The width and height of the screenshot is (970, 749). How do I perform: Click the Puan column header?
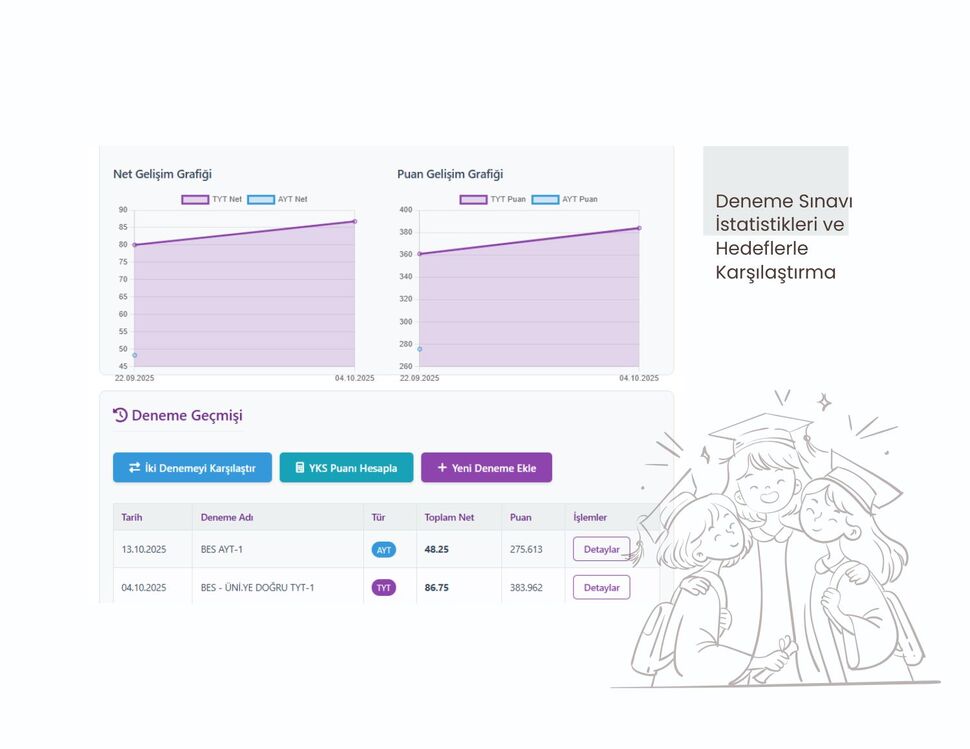520,517
